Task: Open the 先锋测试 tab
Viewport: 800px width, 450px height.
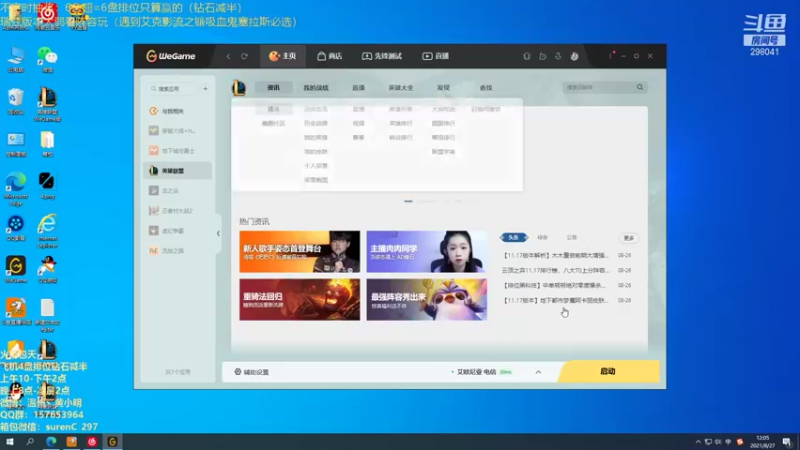Action: (382, 56)
